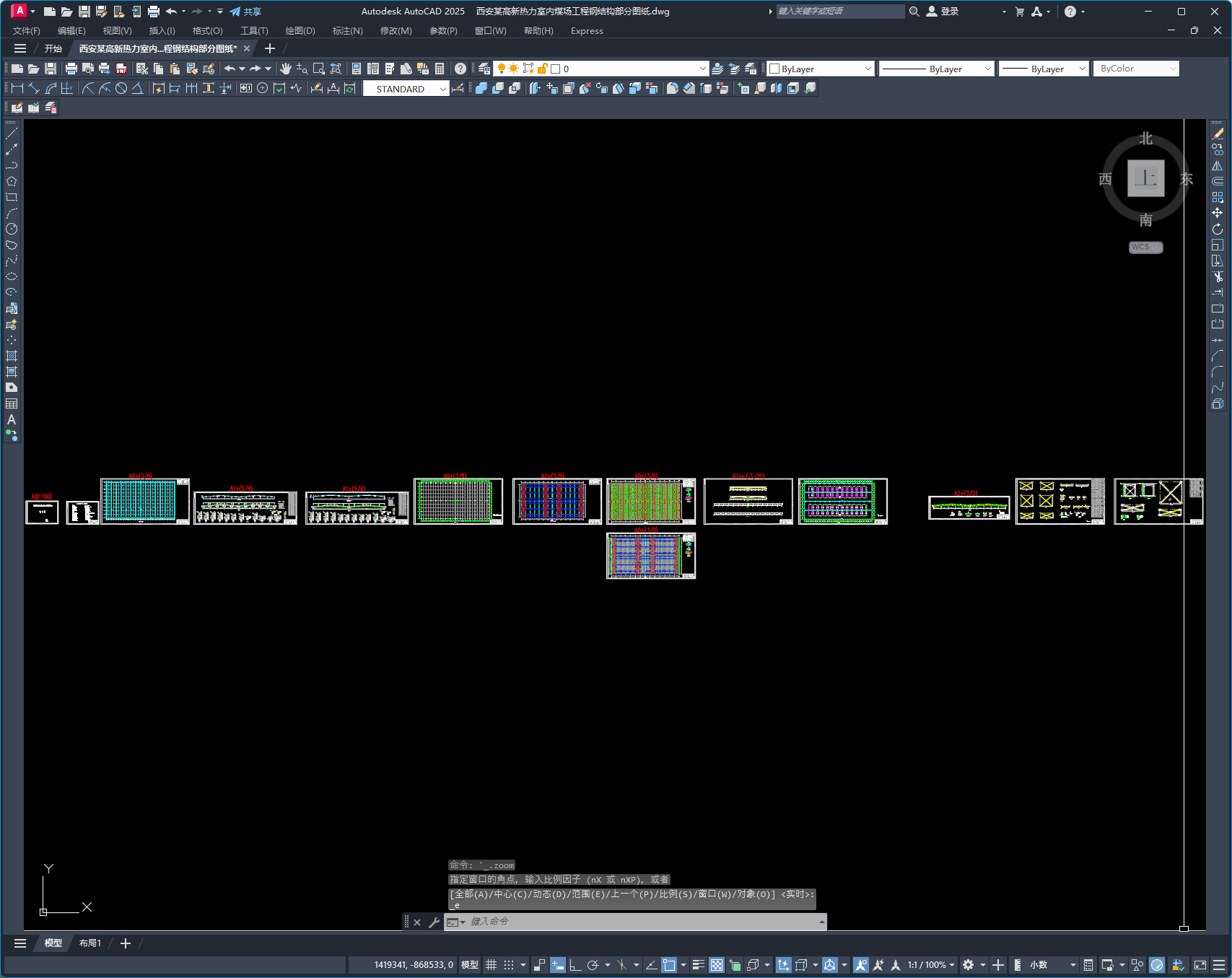This screenshot has width=1232, height=978.
Task: Click the Help question mark toolbar icon
Action: (x=460, y=69)
